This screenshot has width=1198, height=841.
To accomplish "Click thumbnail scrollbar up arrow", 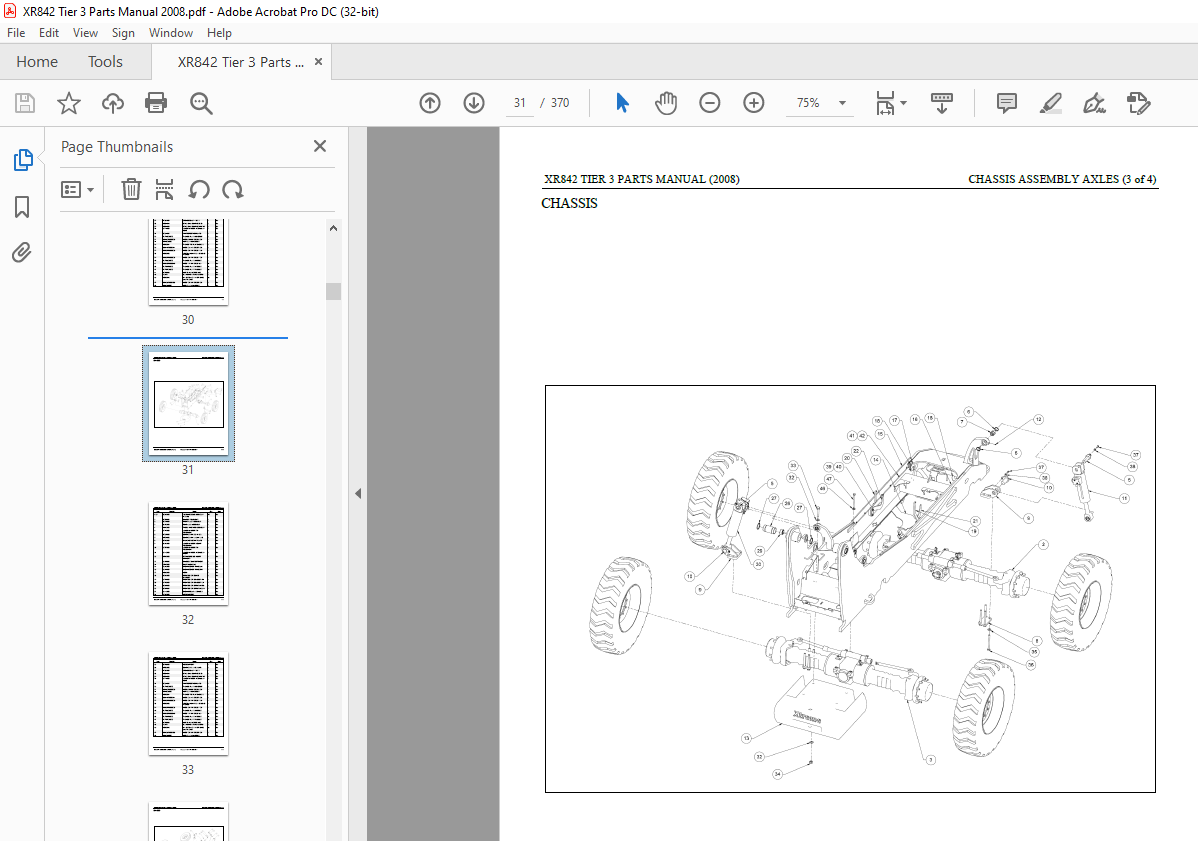I will coord(333,228).
